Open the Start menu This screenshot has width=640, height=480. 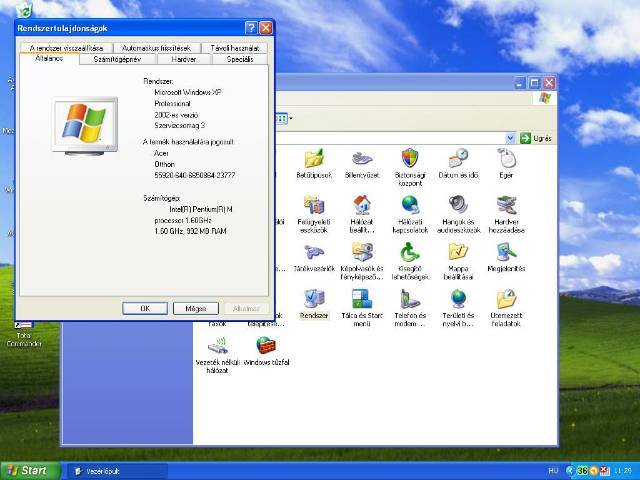click(x=27, y=470)
